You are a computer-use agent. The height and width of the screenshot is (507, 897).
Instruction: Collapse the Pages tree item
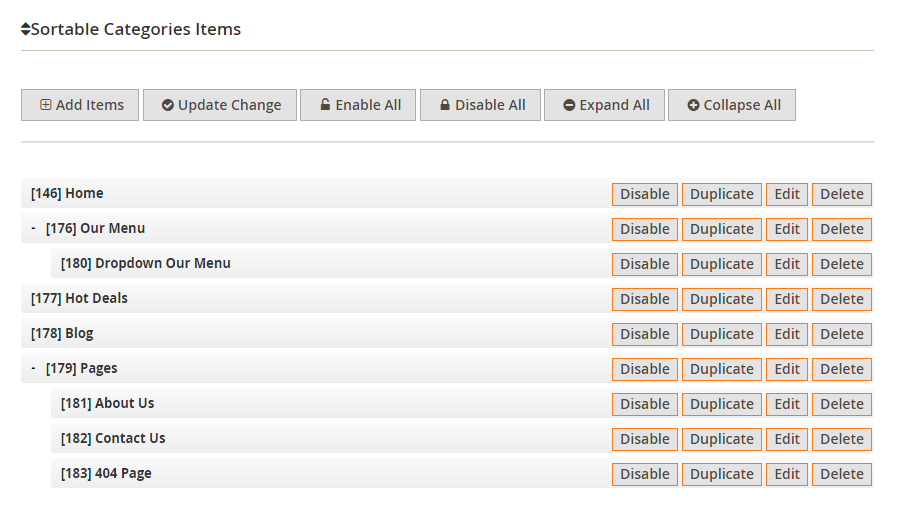[33, 368]
